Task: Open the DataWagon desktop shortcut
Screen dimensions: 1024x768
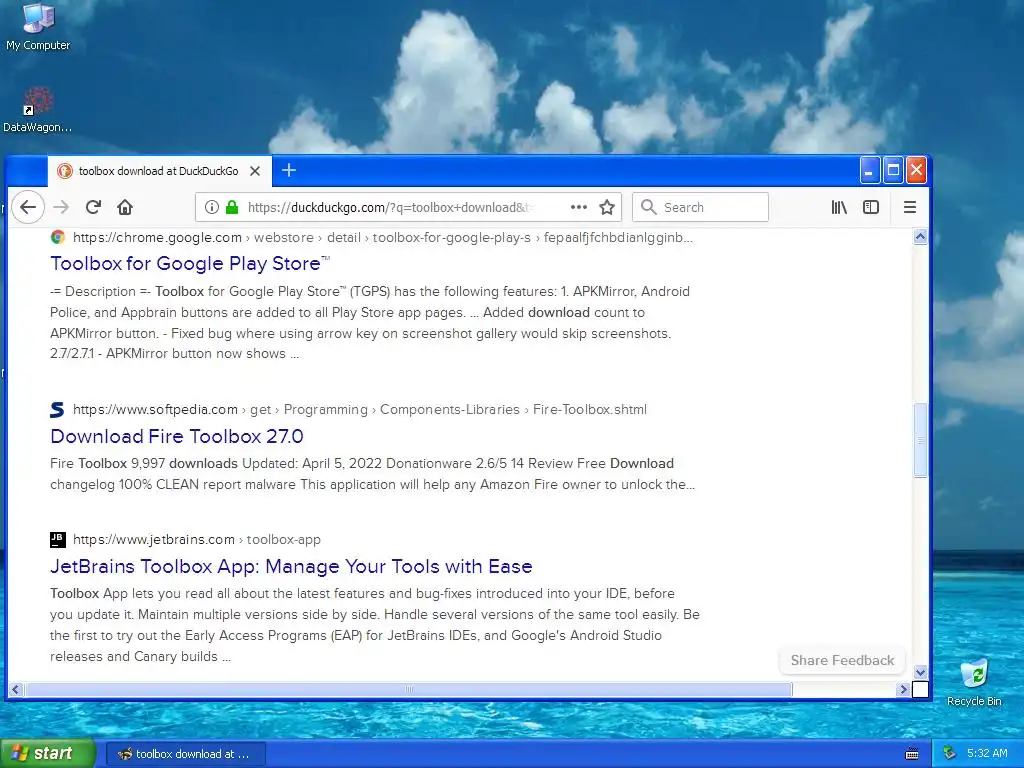Action: [38, 110]
